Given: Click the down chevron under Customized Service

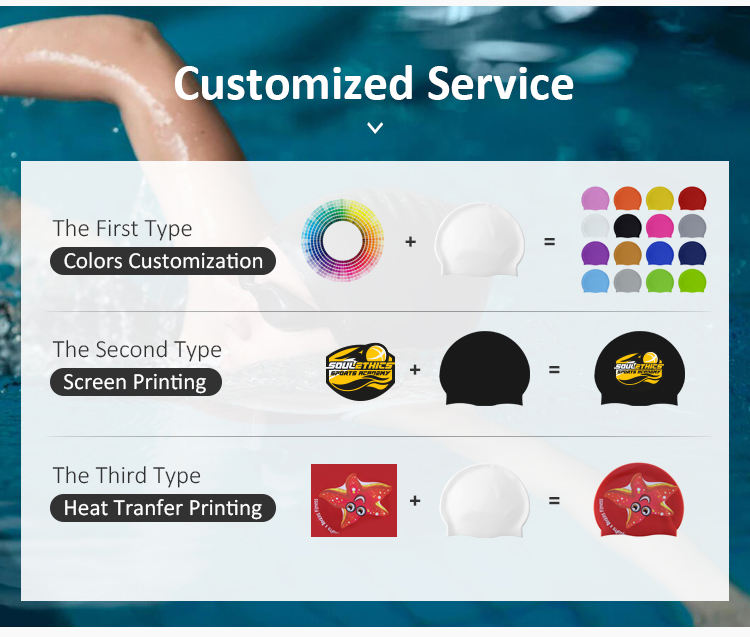Looking at the screenshot, I should (375, 128).
